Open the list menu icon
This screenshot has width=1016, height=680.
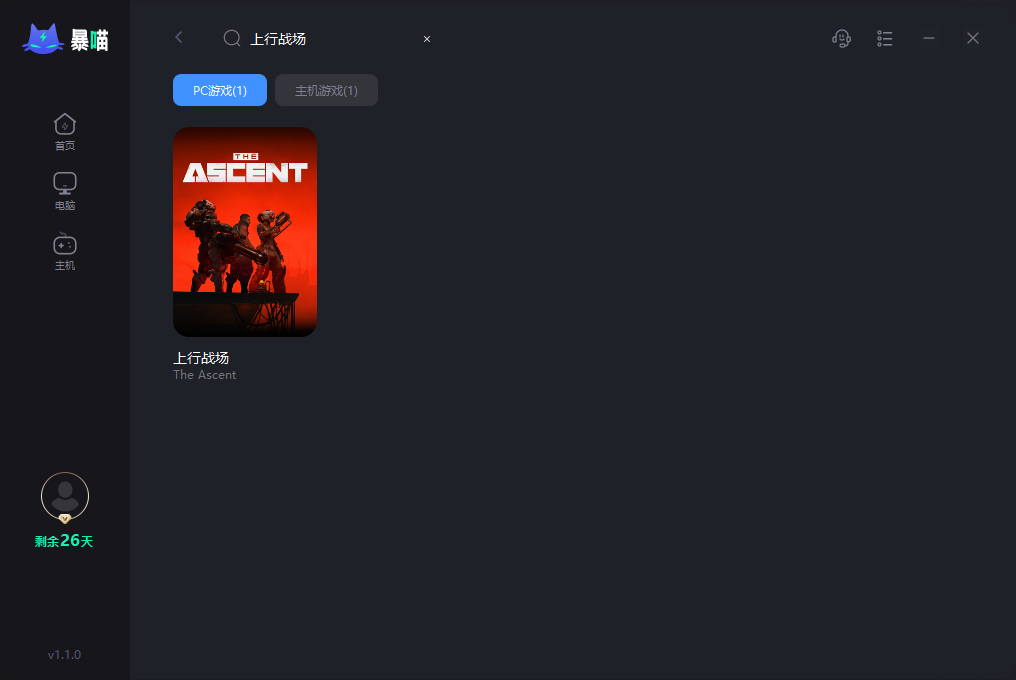884,39
